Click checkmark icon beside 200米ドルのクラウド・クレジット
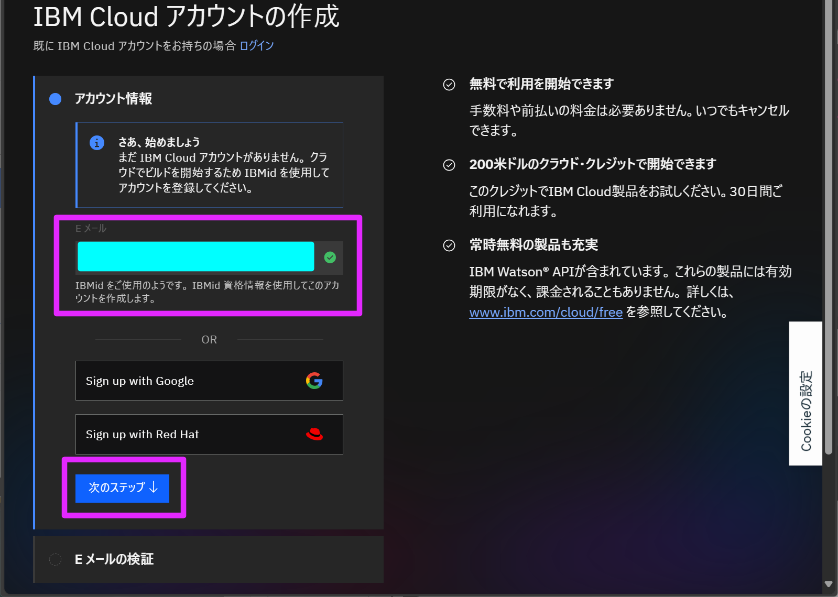The height and width of the screenshot is (597, 838). click(449, 165)
